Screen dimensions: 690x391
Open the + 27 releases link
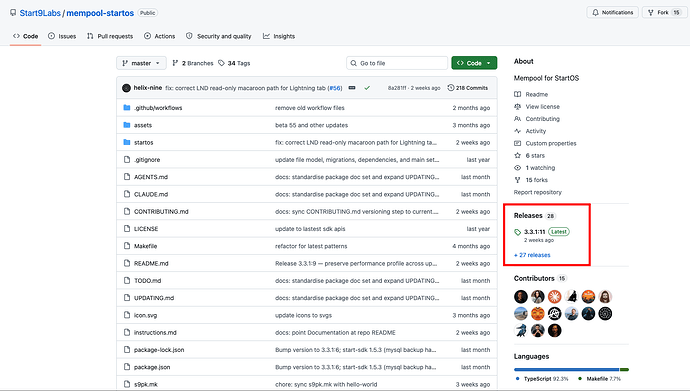(x=532, y=255)
